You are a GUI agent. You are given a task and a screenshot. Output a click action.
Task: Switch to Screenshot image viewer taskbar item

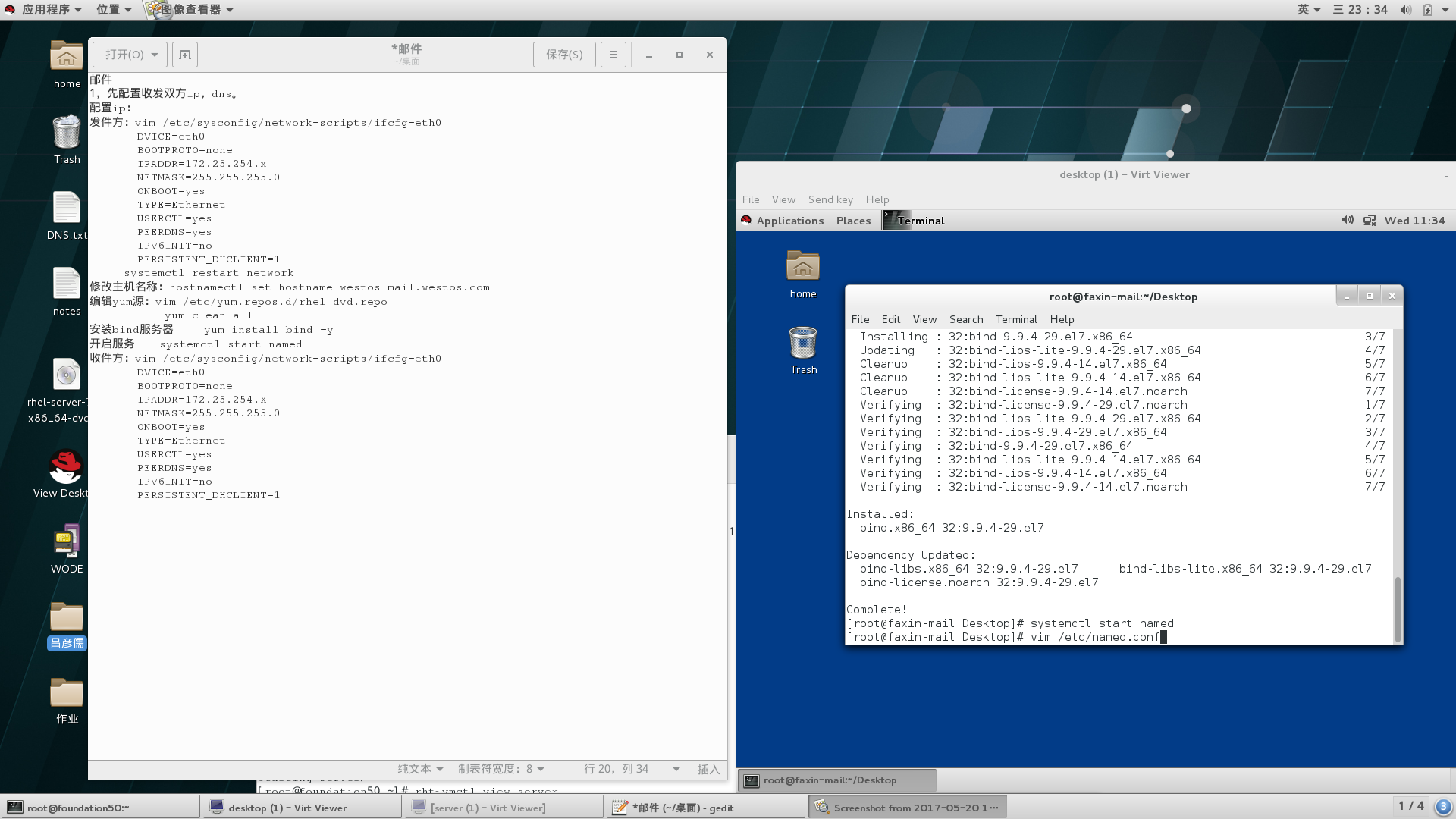(907, 808)
